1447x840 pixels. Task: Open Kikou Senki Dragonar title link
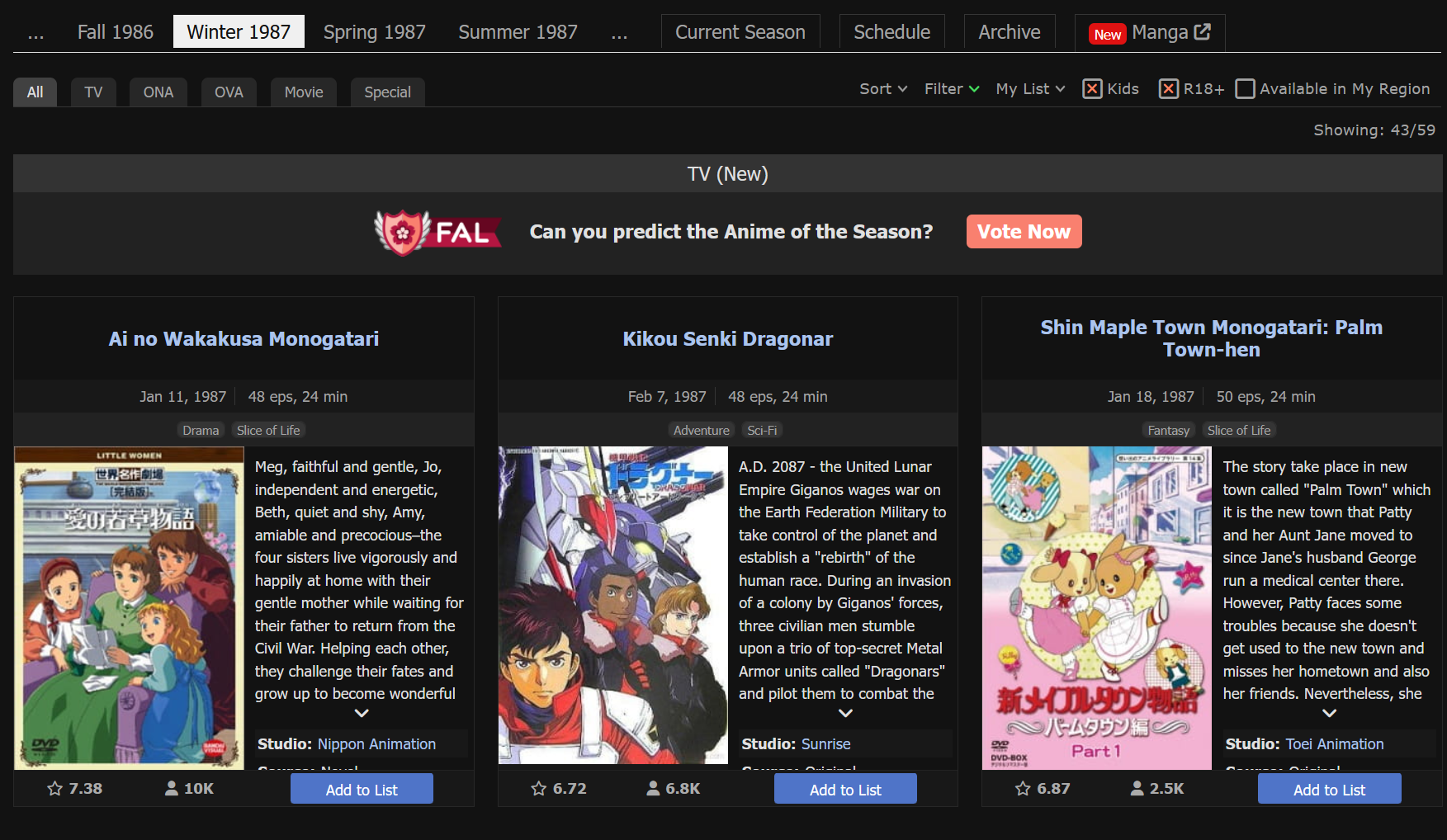pyautogui.click(x=727, y=339)
